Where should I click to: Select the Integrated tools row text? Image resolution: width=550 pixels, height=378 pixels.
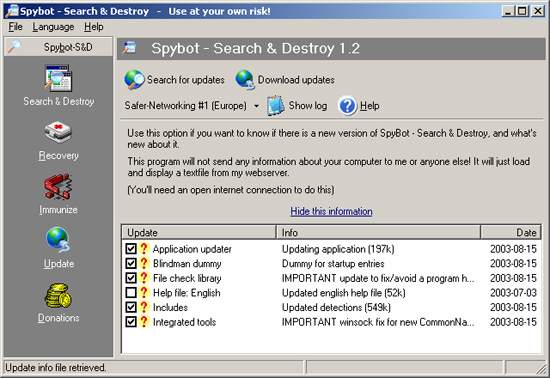click(x=184, y=322)
